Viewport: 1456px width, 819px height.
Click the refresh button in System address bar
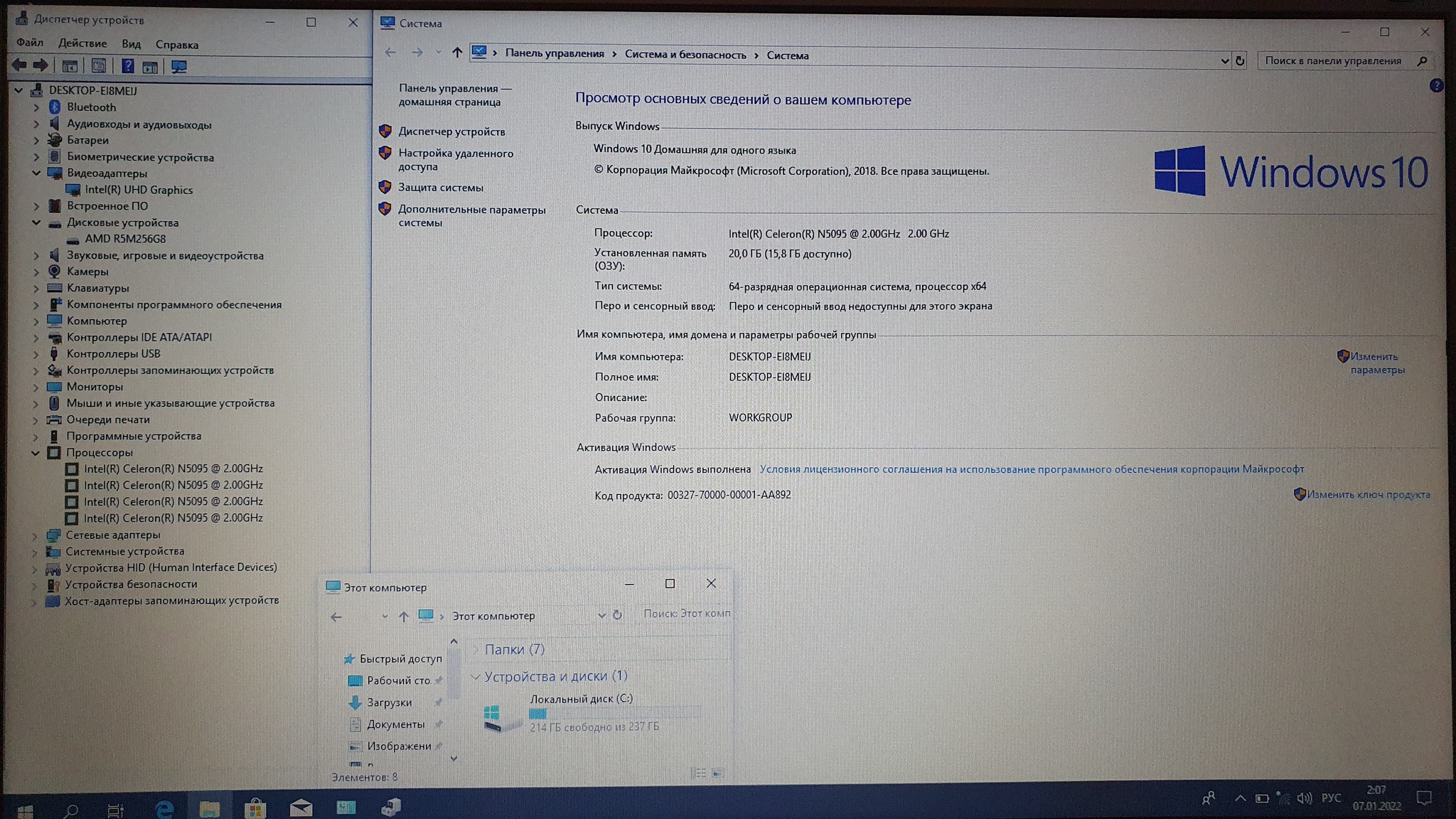click(x=1240, y=61)
